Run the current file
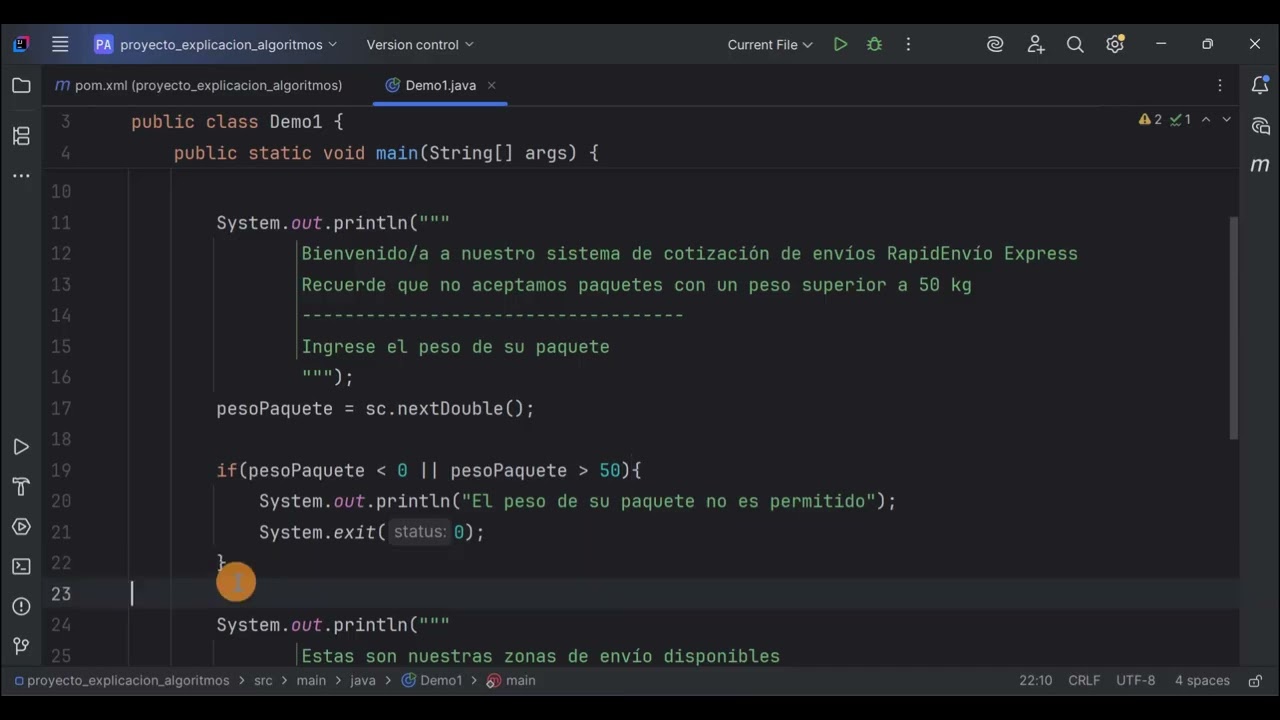 [840, 44]
